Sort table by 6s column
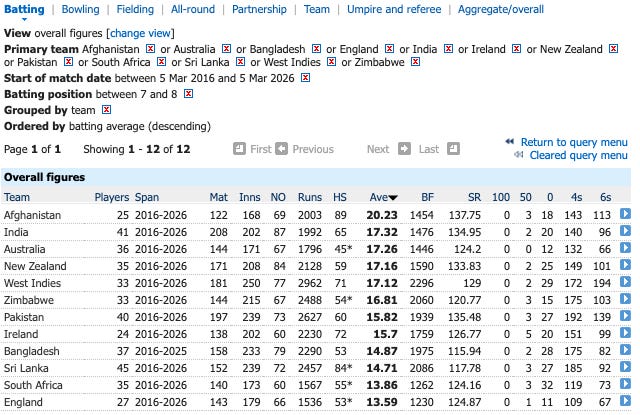Image resolution: width=640 pixels, height=415 pixels. [x=606, y=197]
